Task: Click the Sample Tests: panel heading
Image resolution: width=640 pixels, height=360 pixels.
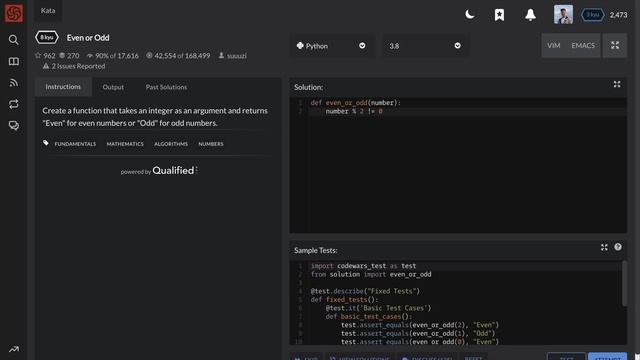Action: pos(316,251)
